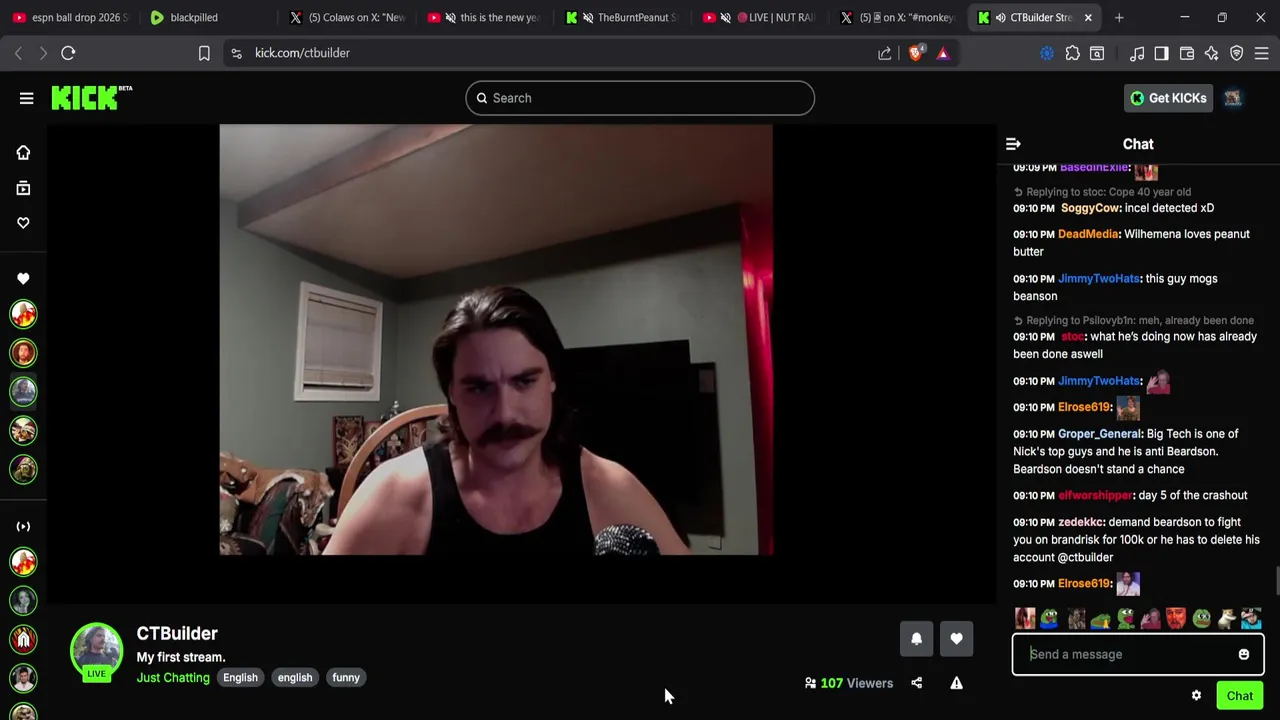Click the zedekkc username in chat
The image size is (1280, 720).
click(1080, 522)
